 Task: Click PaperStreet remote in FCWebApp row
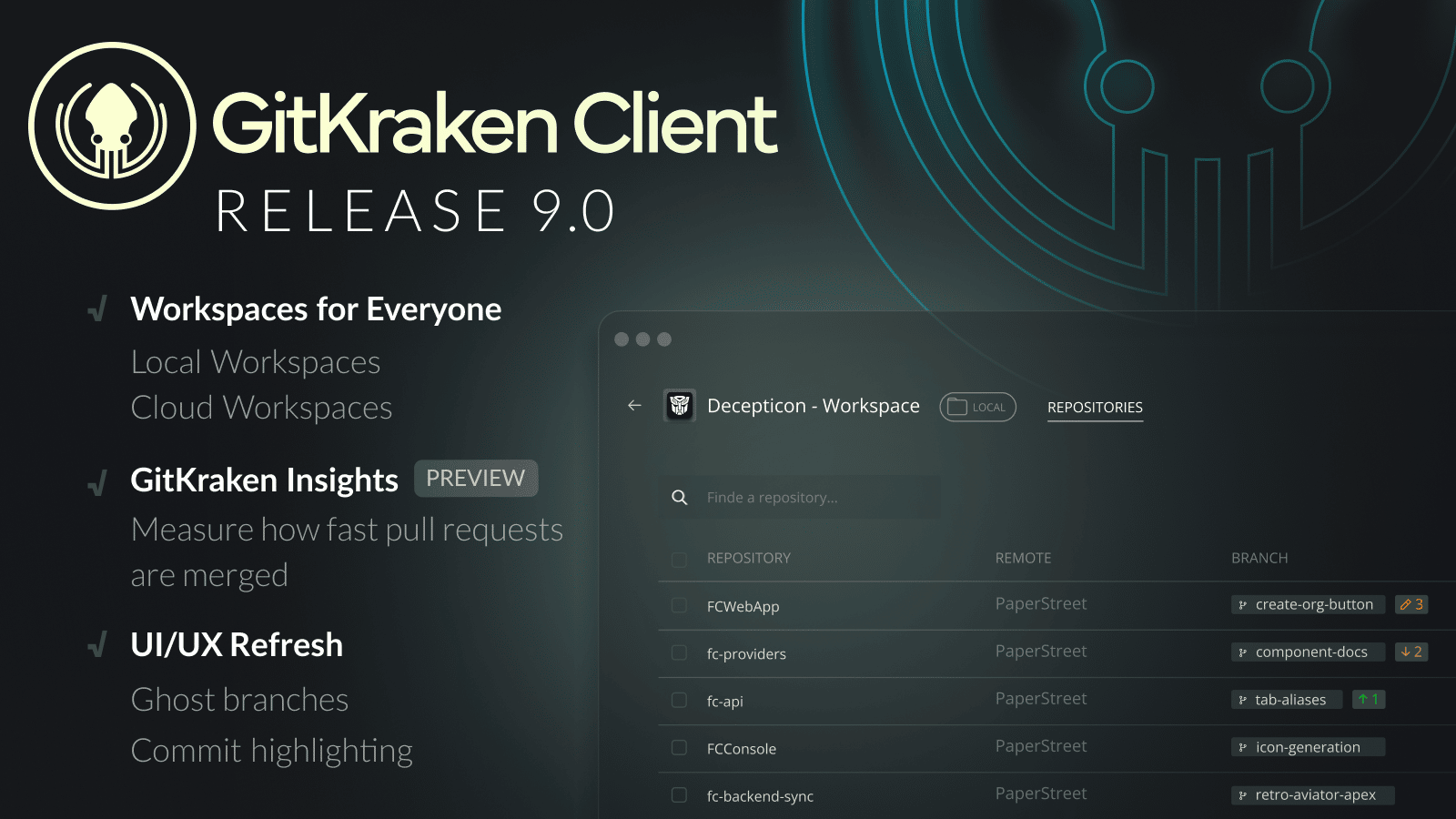[x=1041, y=603]
